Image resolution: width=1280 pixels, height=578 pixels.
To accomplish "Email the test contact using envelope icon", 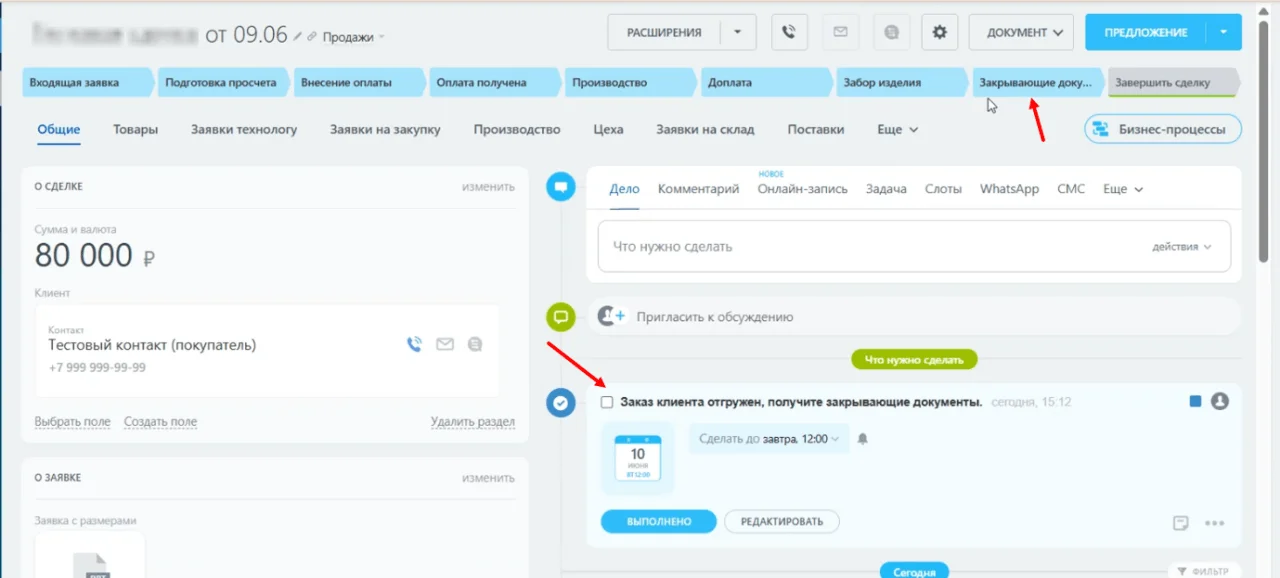I will click(x=445, y=344).
